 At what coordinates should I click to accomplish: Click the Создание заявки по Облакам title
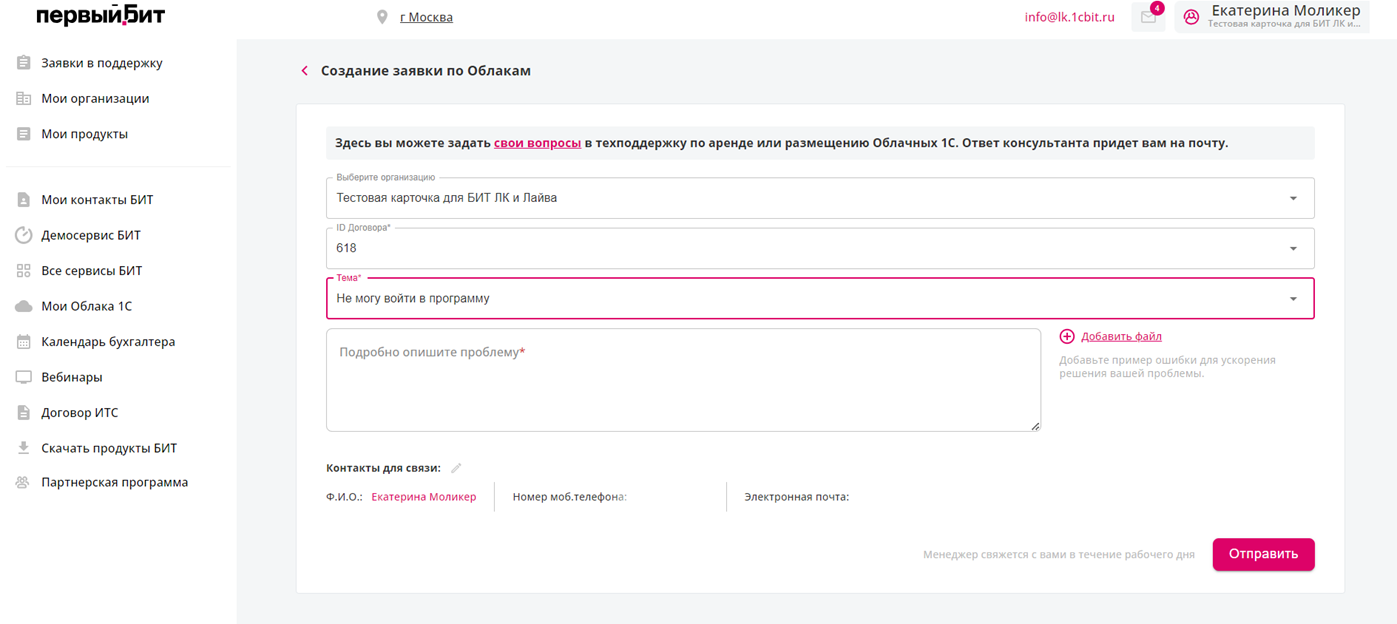pyautogui.click(x=426, y=71)
